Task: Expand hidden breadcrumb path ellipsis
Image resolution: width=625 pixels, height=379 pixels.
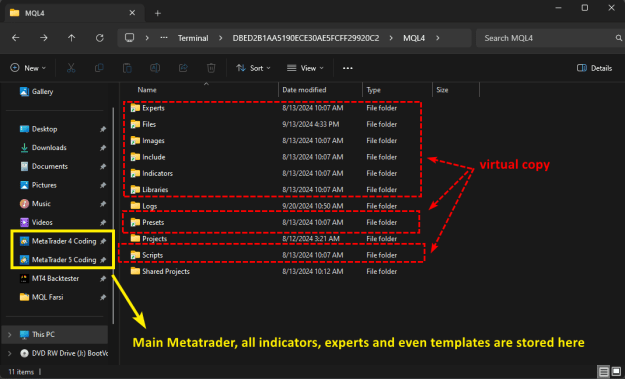Action: click(x=164, y=38)
